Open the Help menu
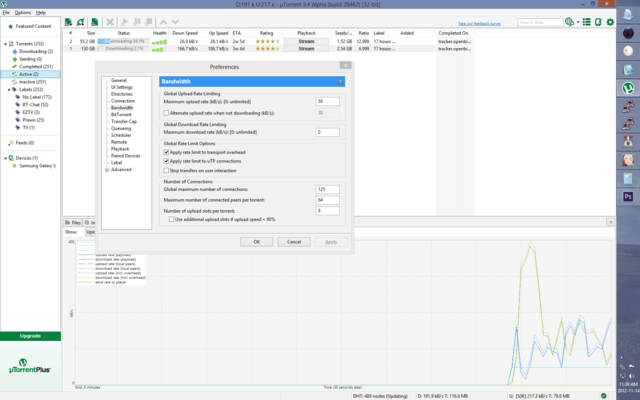The image size is (640, 400). point(41,13)
